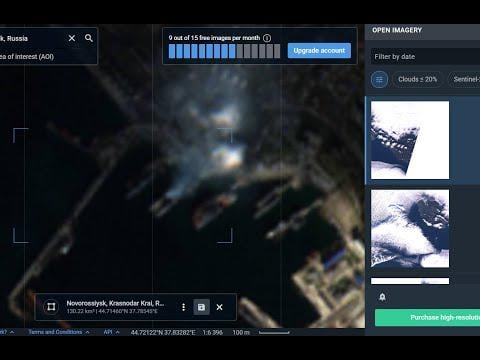Toggle the Sentinel filter chip
The width and height of the screenshot is (480, 360).
pyautogui.click(x=465, y=79)
